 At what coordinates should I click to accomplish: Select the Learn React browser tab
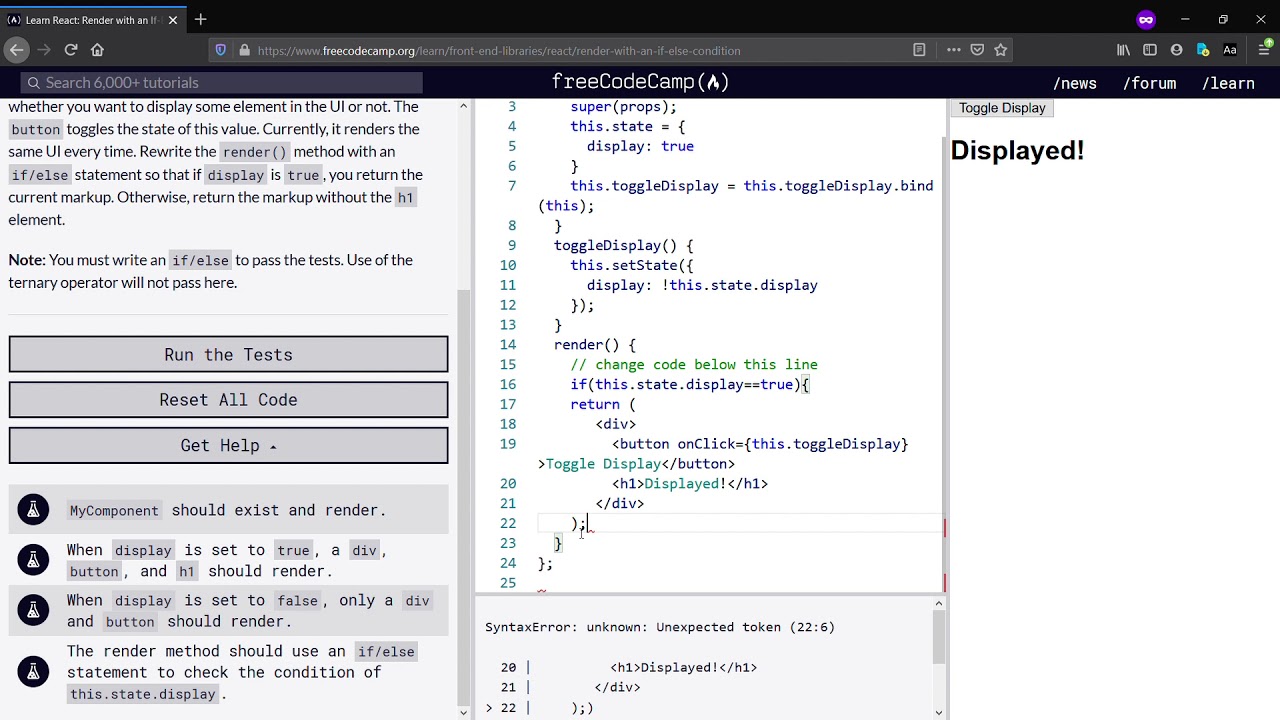[x=92, y=20]
